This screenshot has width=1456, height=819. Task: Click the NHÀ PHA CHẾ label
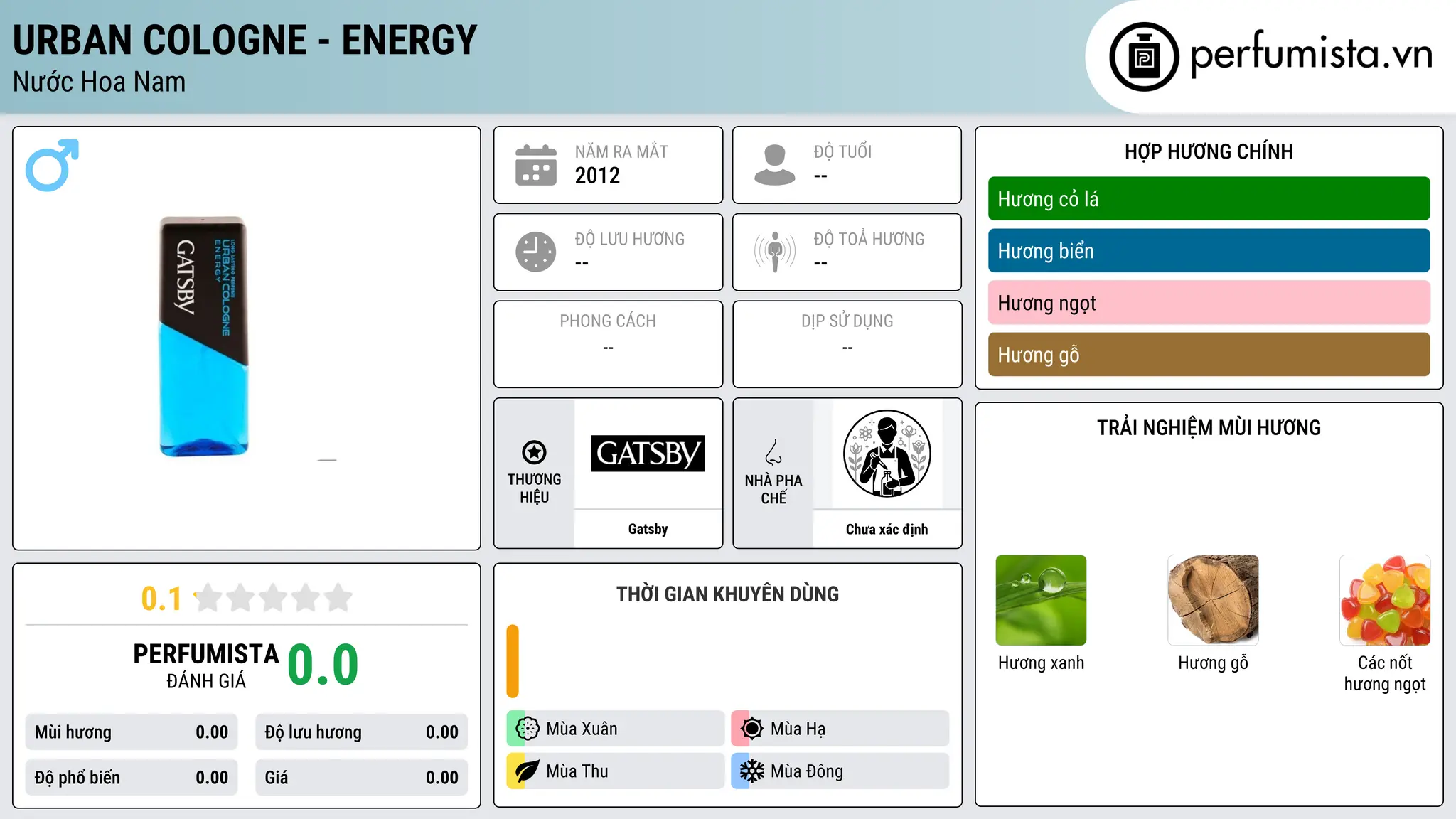(773, 489)
